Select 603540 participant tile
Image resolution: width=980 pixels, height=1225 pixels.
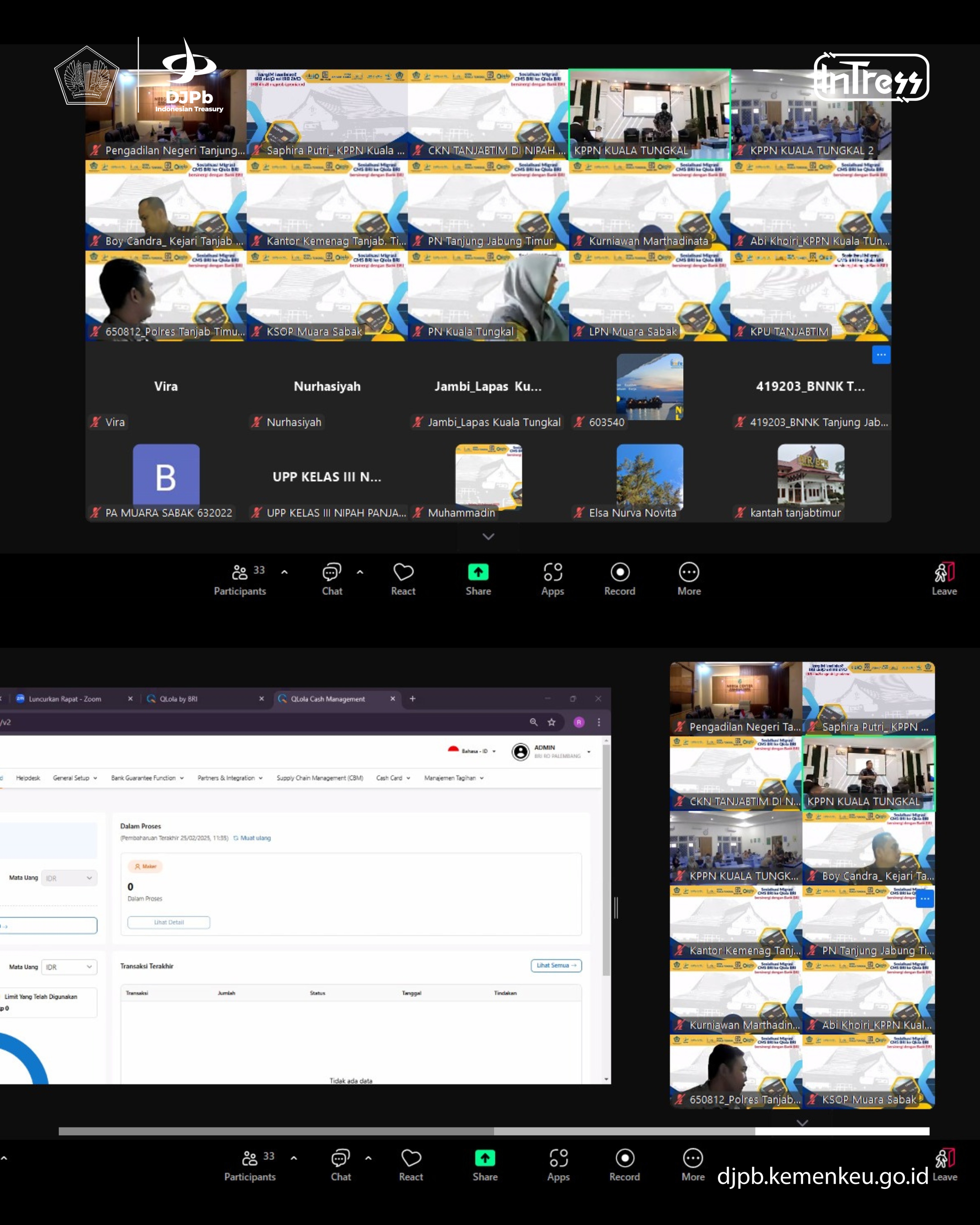point(649,386)
